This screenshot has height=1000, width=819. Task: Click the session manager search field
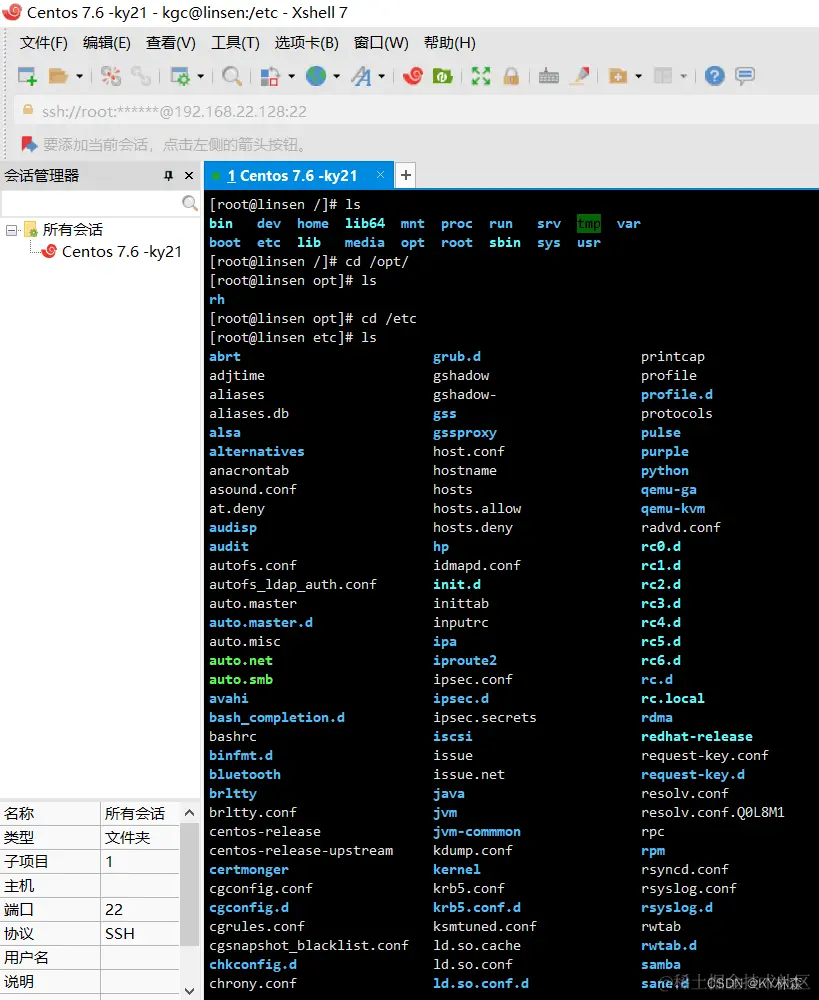(x=91, y=203)
